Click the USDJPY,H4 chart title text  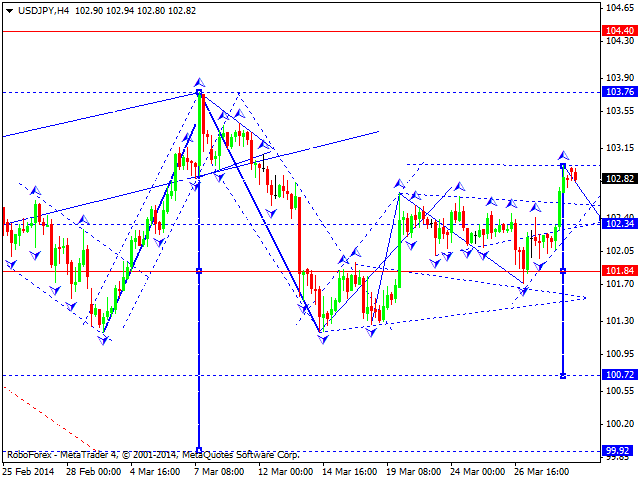tap(37, 8)
